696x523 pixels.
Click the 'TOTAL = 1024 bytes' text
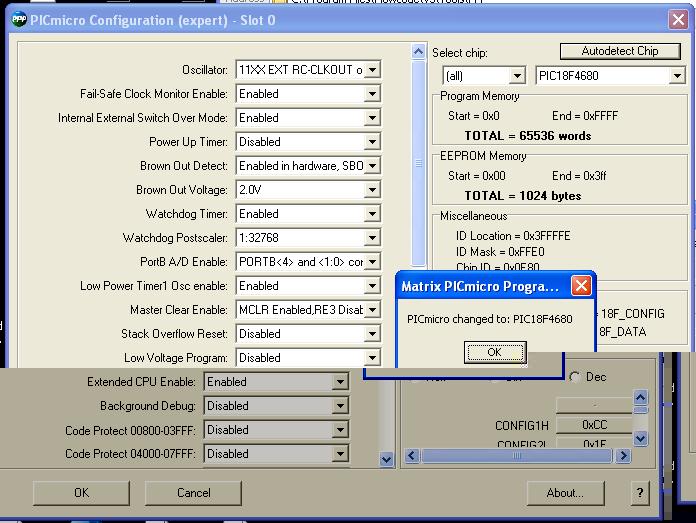523,196
